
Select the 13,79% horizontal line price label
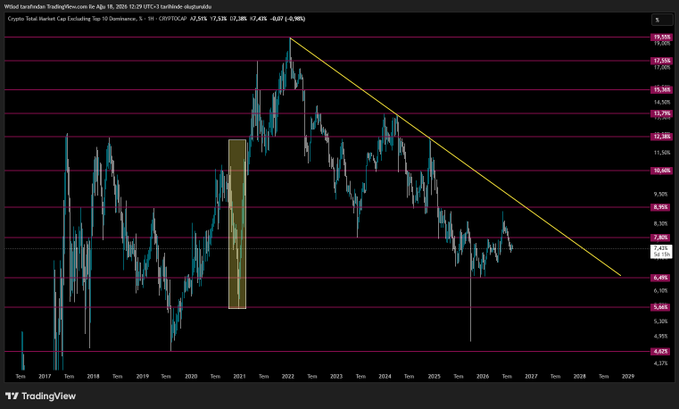point(662,114)
